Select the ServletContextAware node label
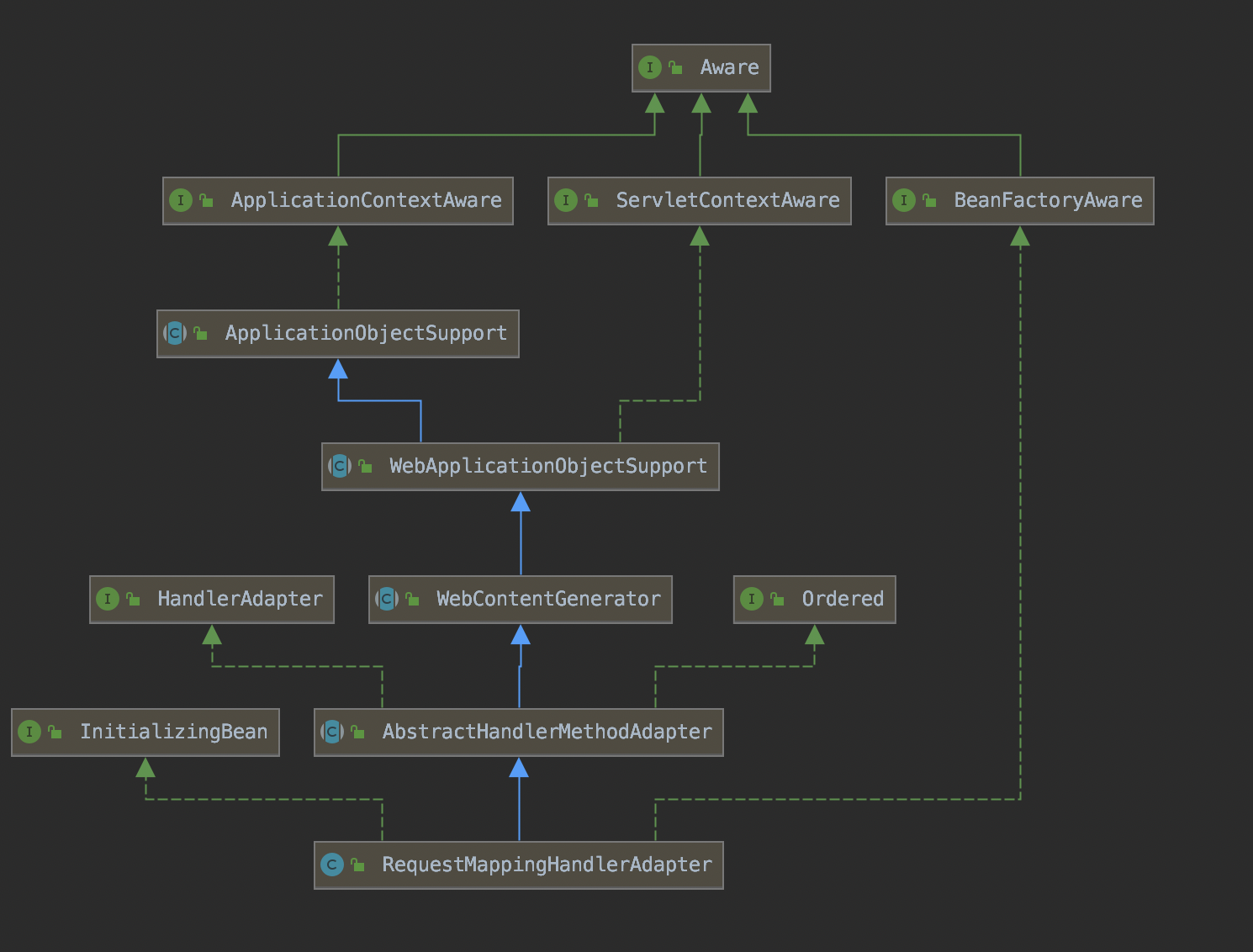Image resolution: width=1253 pixels, height=952 pixels. click(727, 200)
